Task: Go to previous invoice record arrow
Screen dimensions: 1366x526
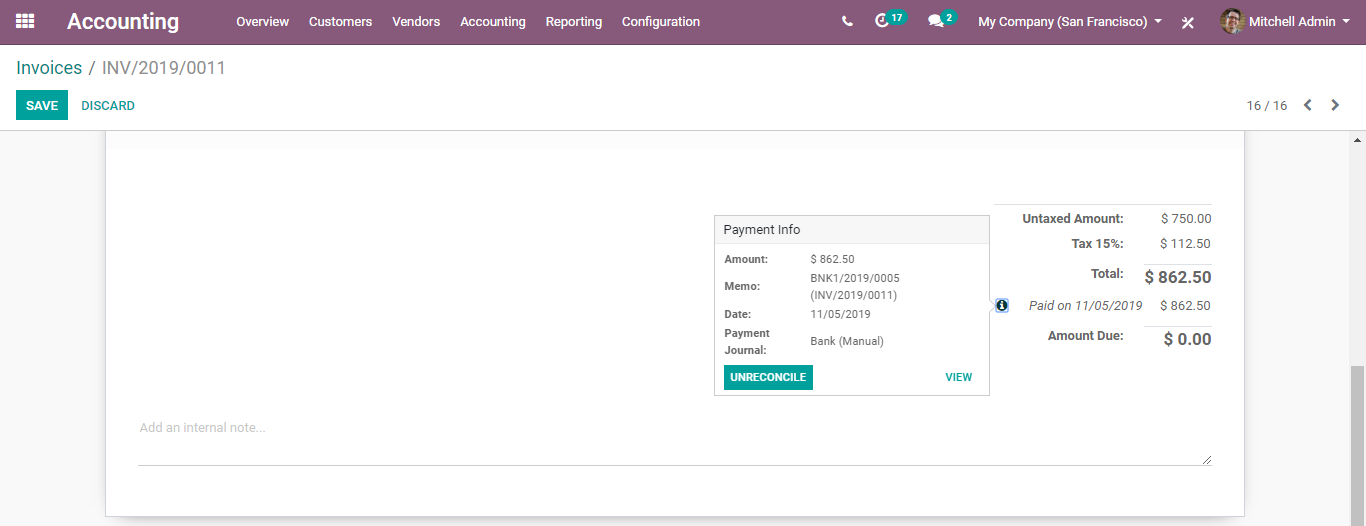Action: [1307, 105]
